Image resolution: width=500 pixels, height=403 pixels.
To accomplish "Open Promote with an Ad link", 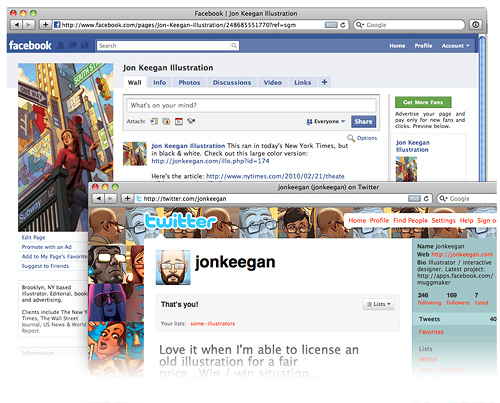I will tap(47, 247).
